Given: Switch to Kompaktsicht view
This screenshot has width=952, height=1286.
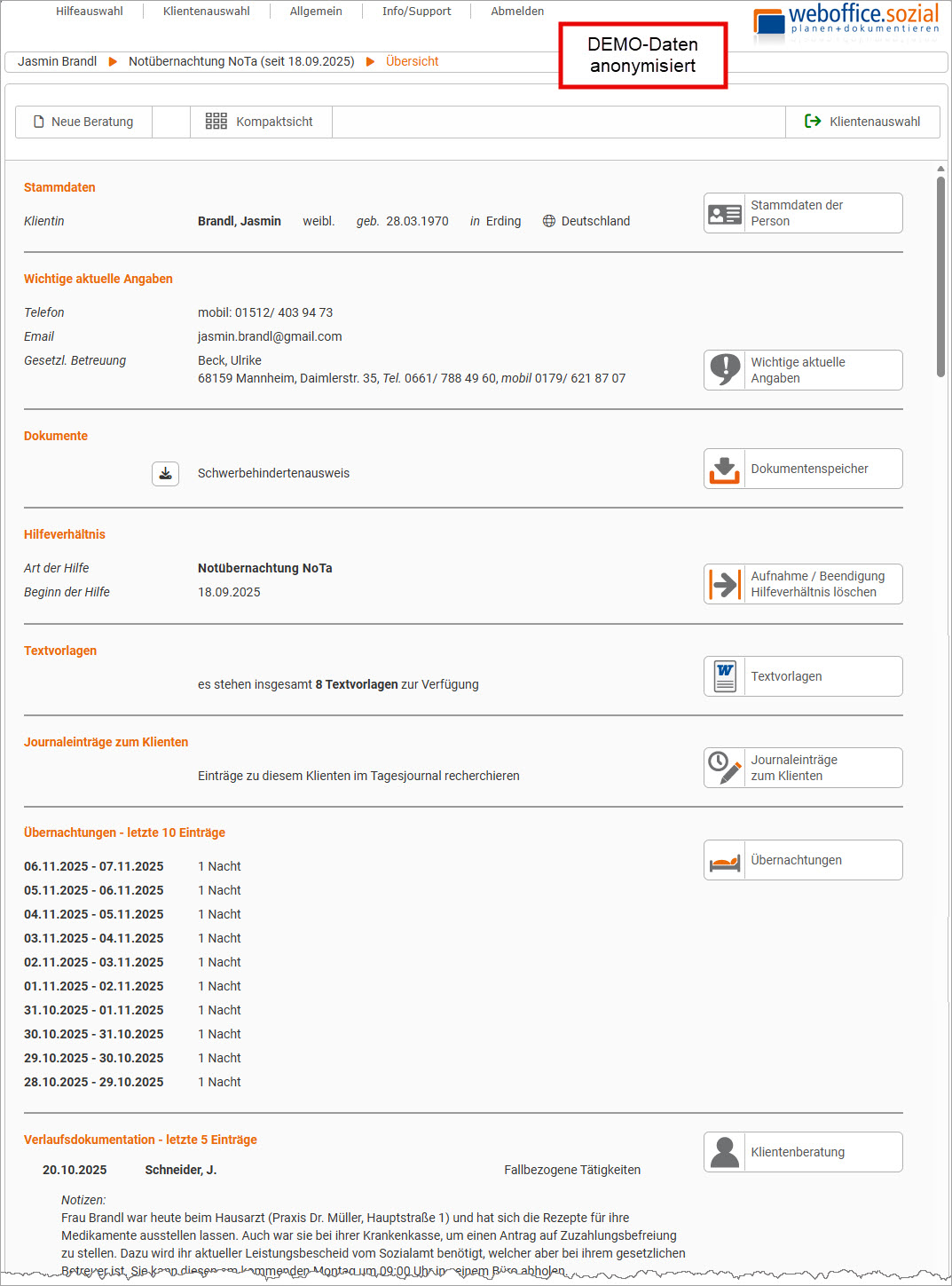Looking at the screenshot, I should pyautogui.click(x=261, y=122).
